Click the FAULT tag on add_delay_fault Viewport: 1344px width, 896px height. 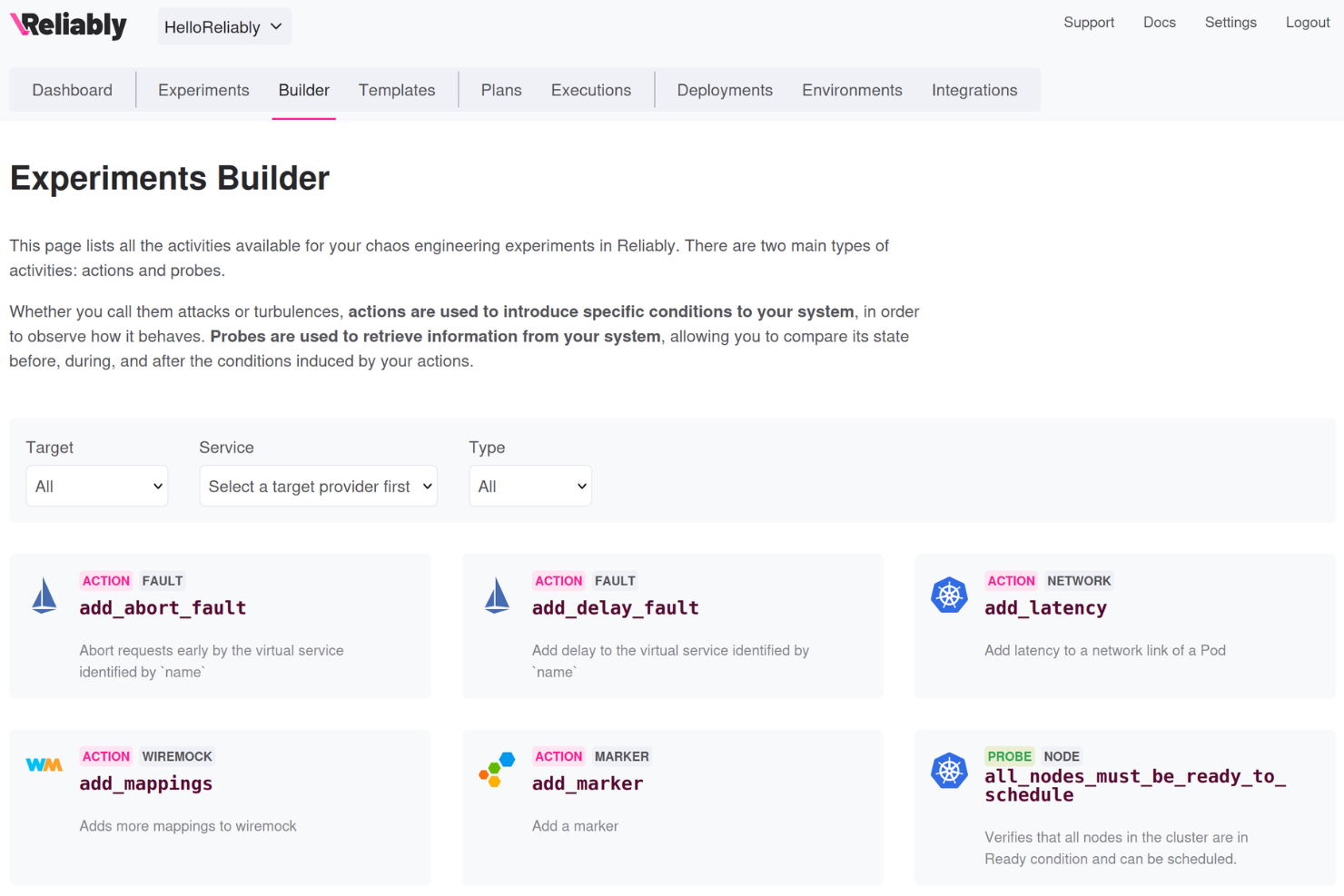(615, 581)
